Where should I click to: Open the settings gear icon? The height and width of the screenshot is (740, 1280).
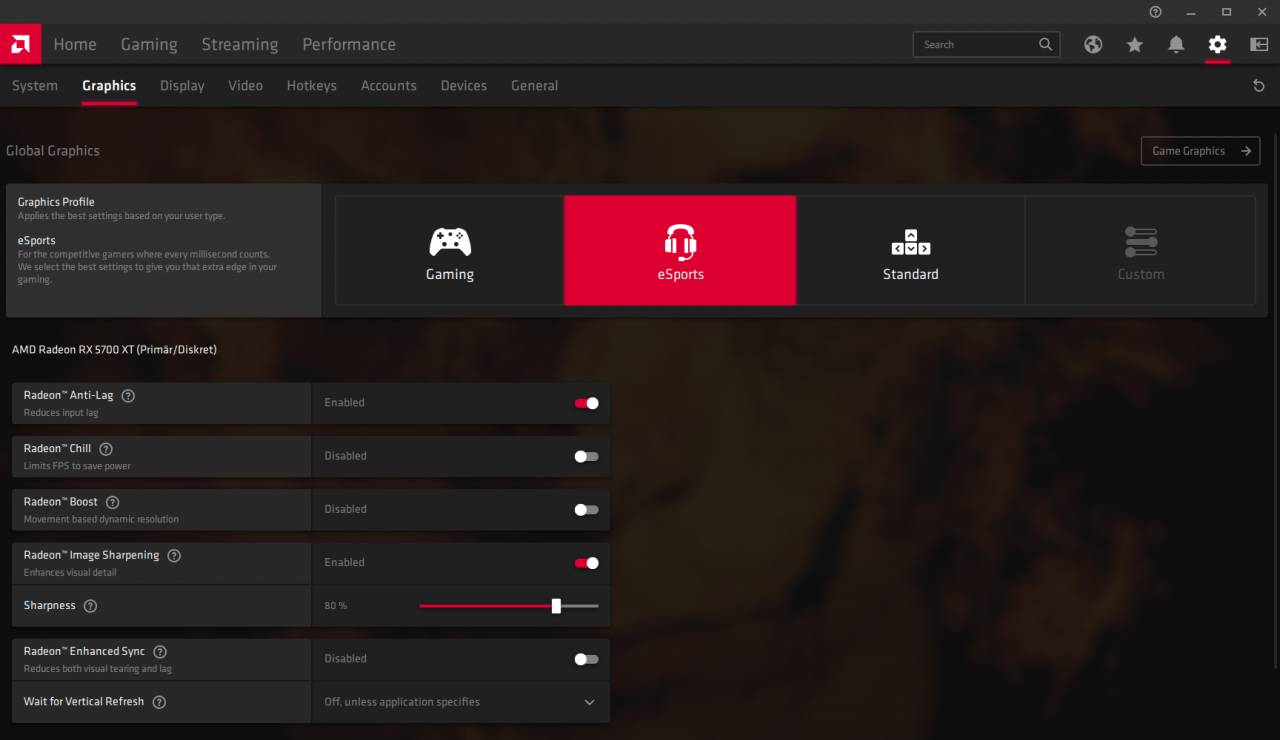(1217, 44)
